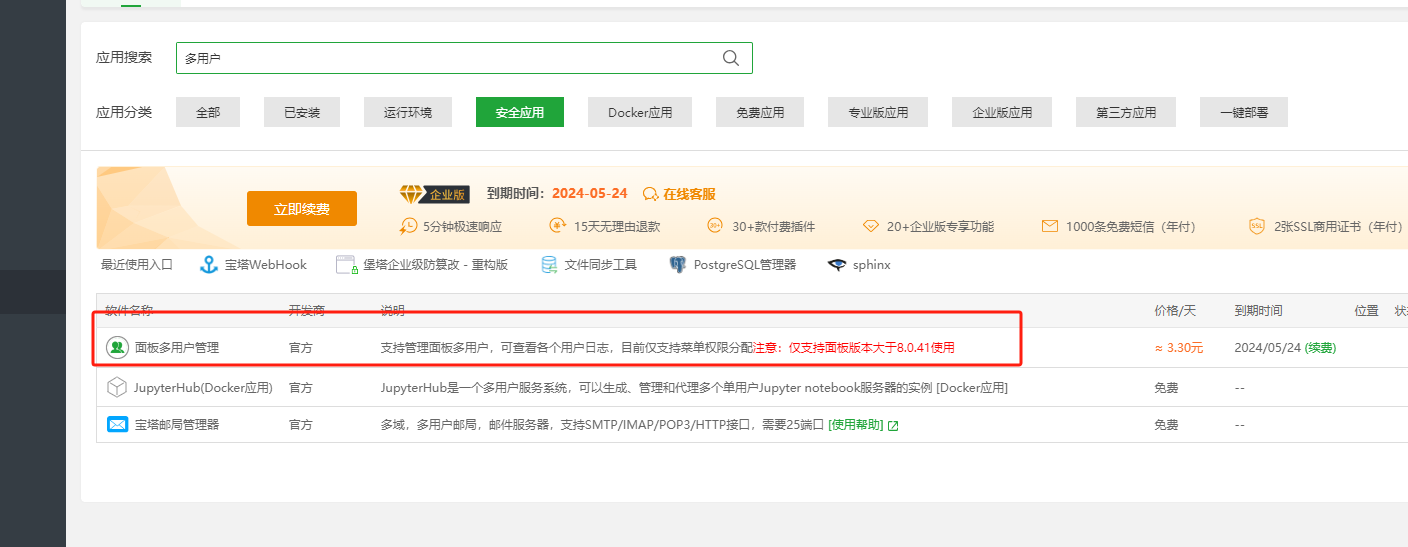Click the JupyterHub description text

pyautogui.click(x=694, y=387)
